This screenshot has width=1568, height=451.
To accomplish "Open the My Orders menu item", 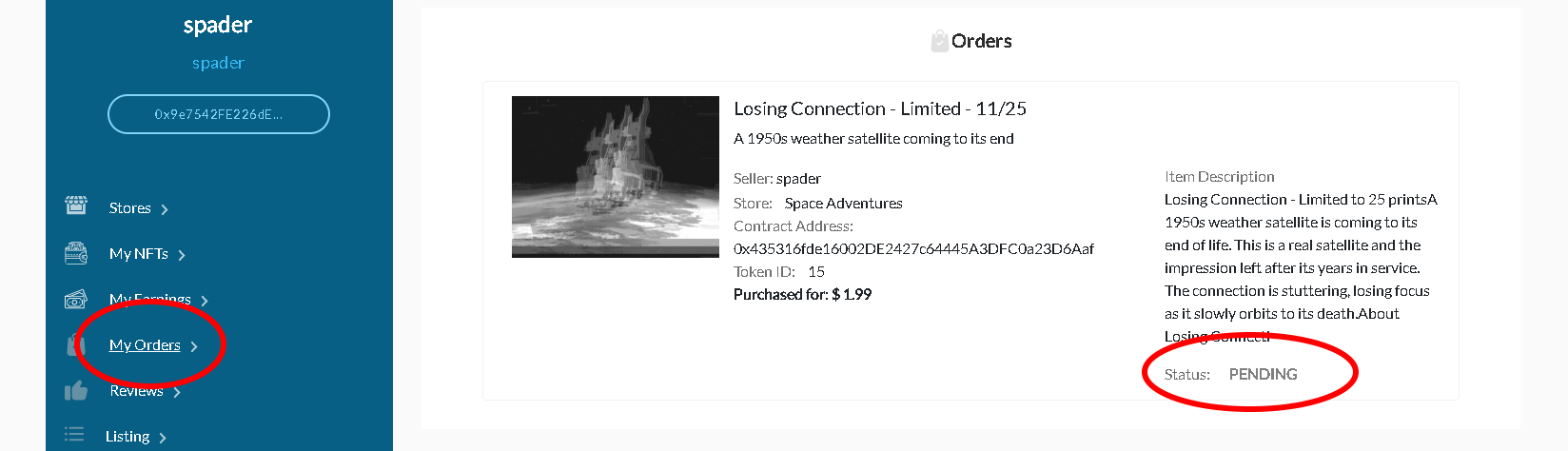I will 145,344.
